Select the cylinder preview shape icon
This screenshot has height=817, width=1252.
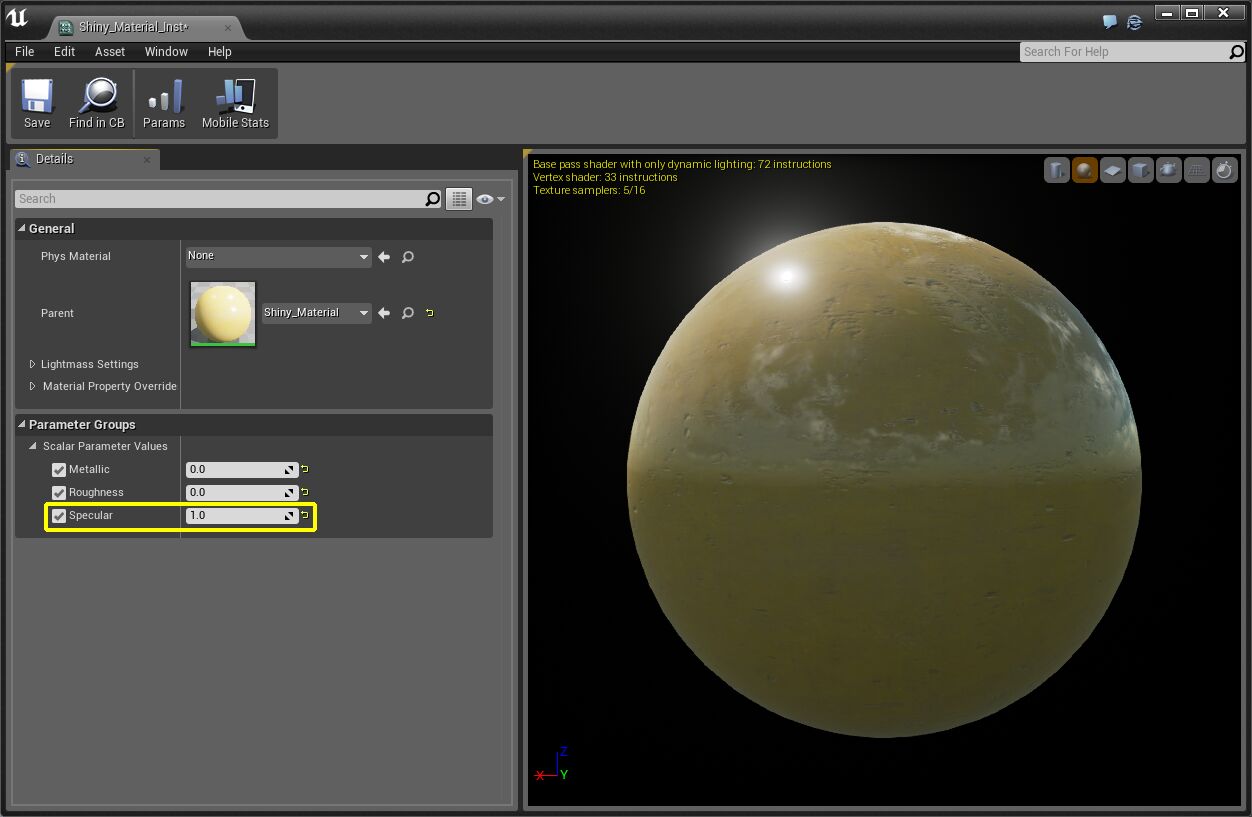pyautogui.click(x=1057, y=171)
